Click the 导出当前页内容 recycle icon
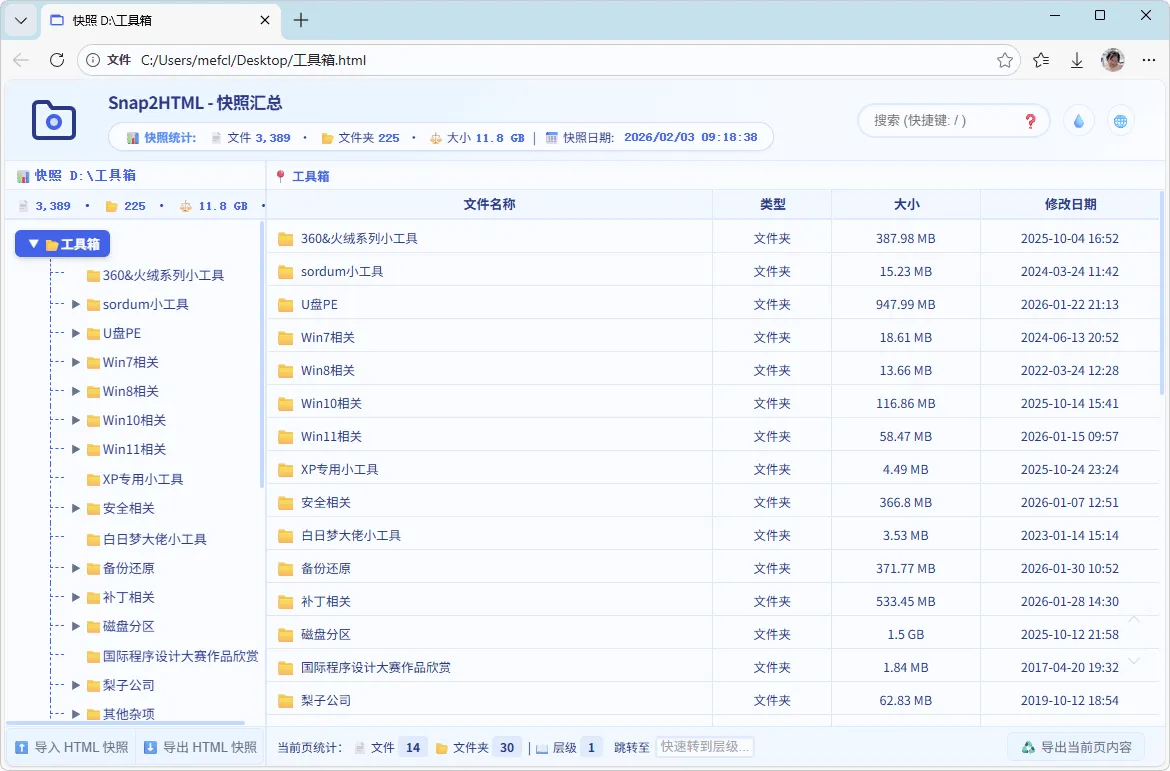 coord(1028,747)
